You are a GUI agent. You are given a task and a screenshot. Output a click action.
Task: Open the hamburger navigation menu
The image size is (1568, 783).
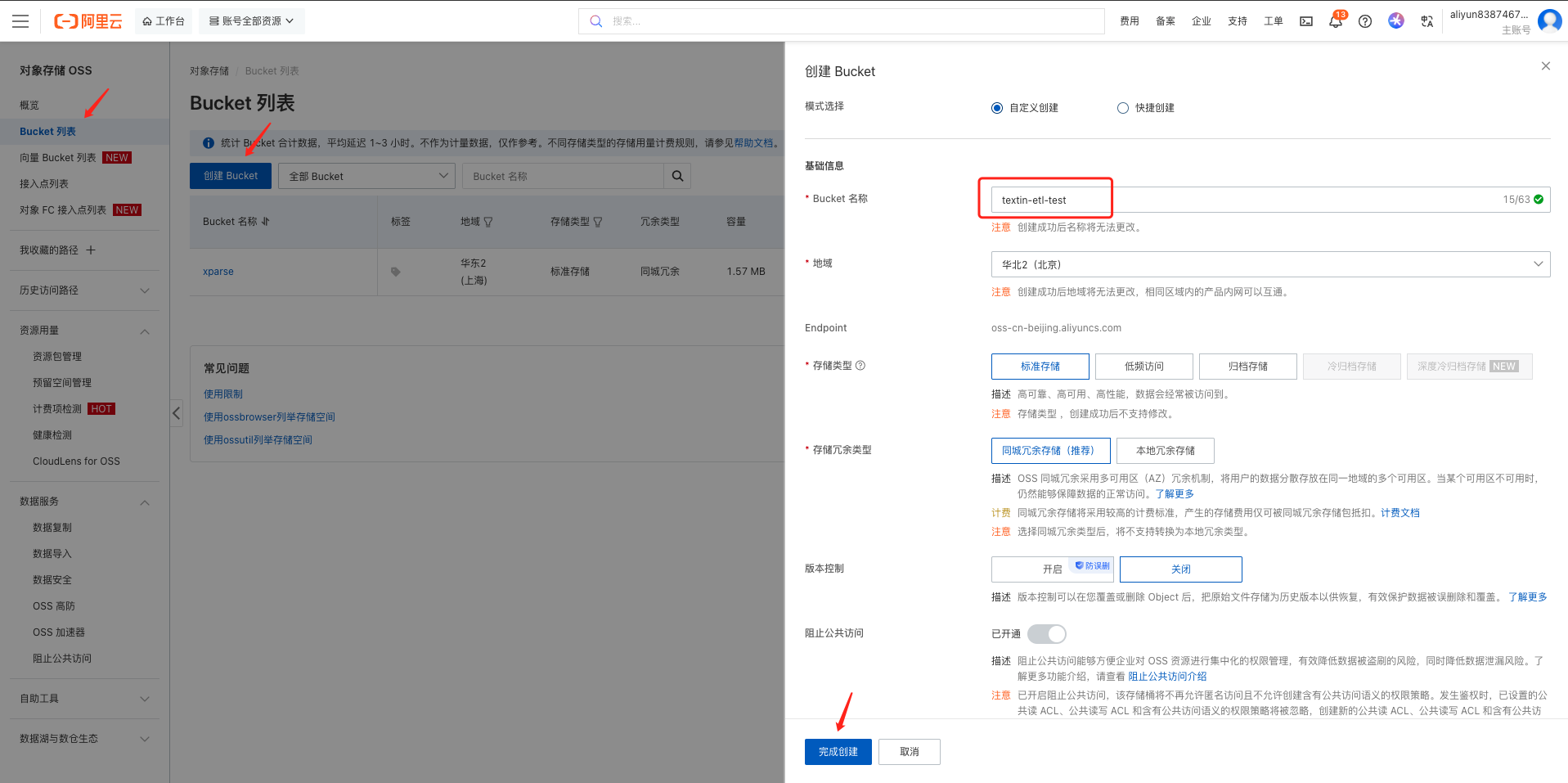coord(20,21)
